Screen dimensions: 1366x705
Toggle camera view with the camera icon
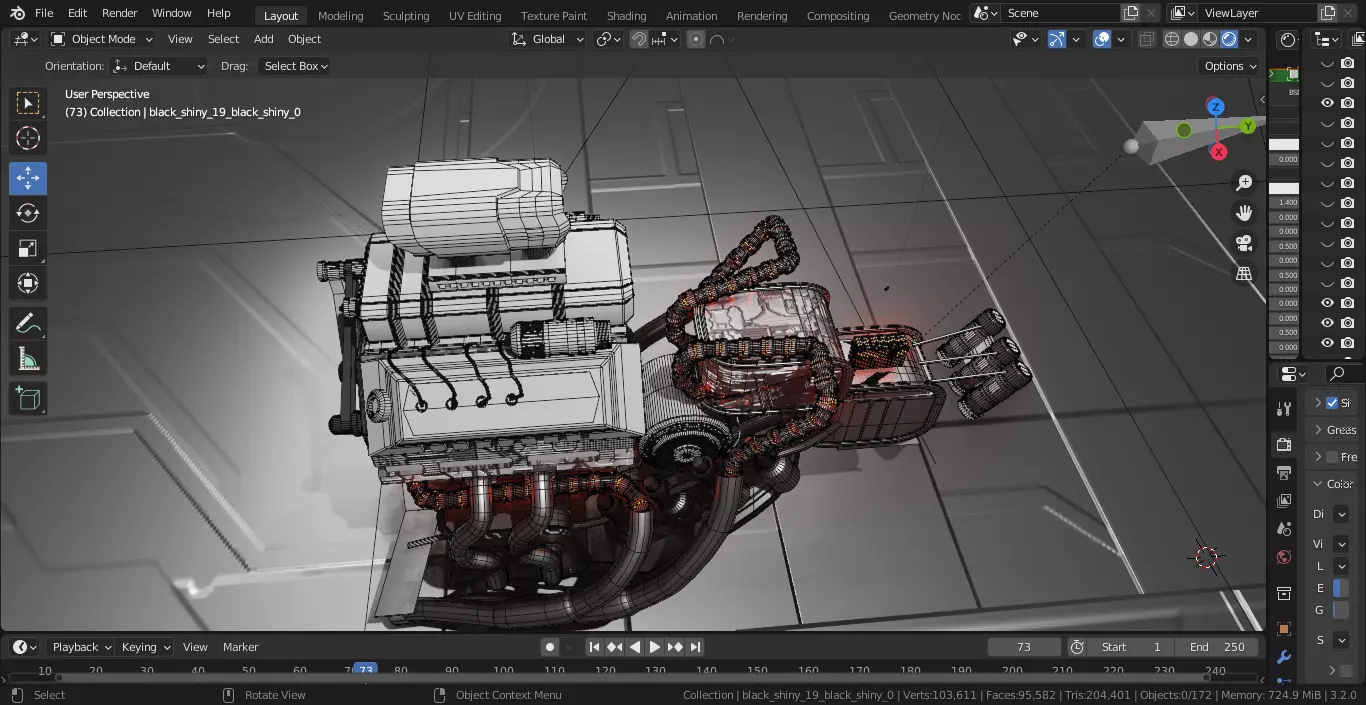tap(1244, 243)
